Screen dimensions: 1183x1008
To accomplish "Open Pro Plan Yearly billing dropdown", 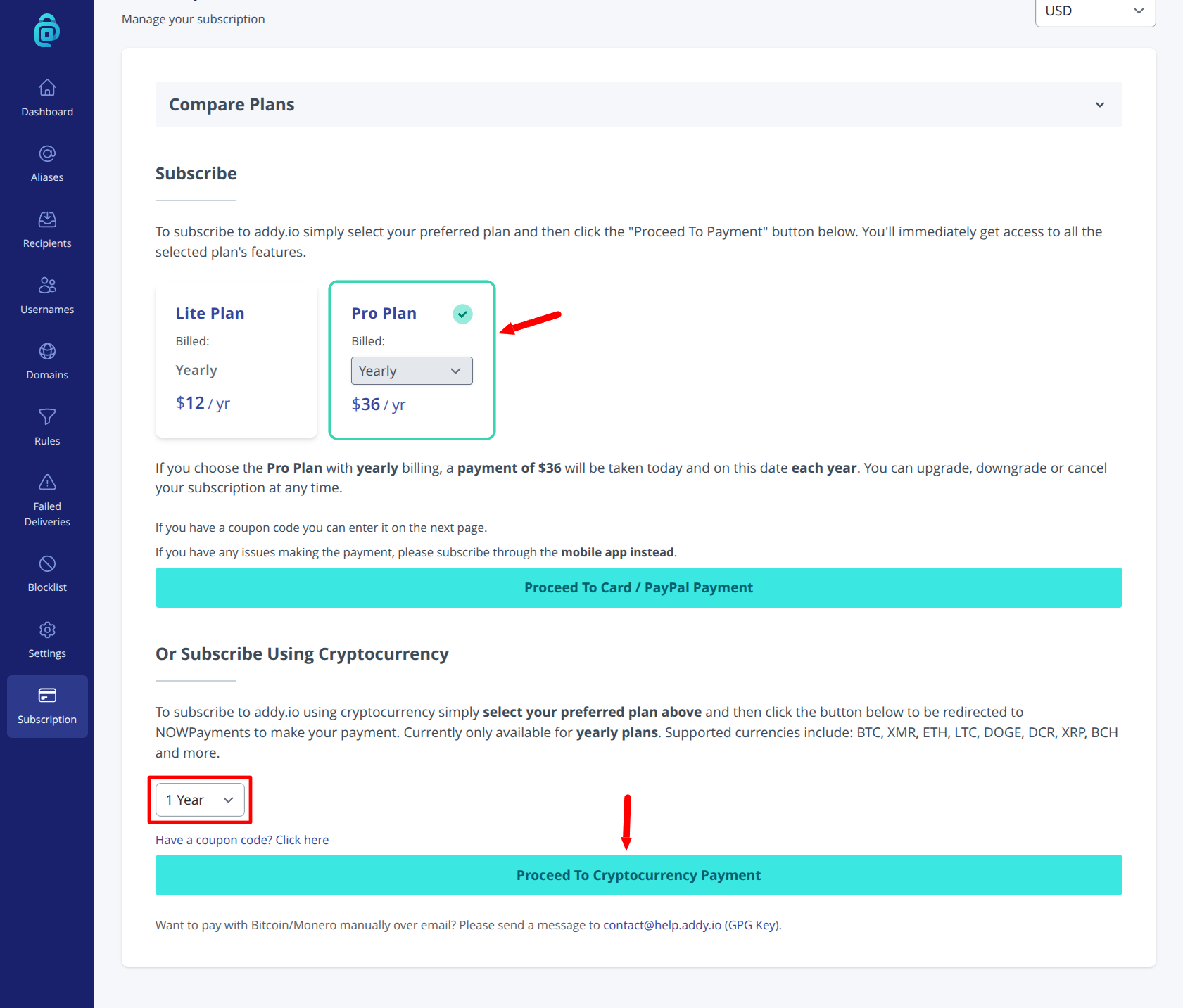I will click(x=412, y=371).
